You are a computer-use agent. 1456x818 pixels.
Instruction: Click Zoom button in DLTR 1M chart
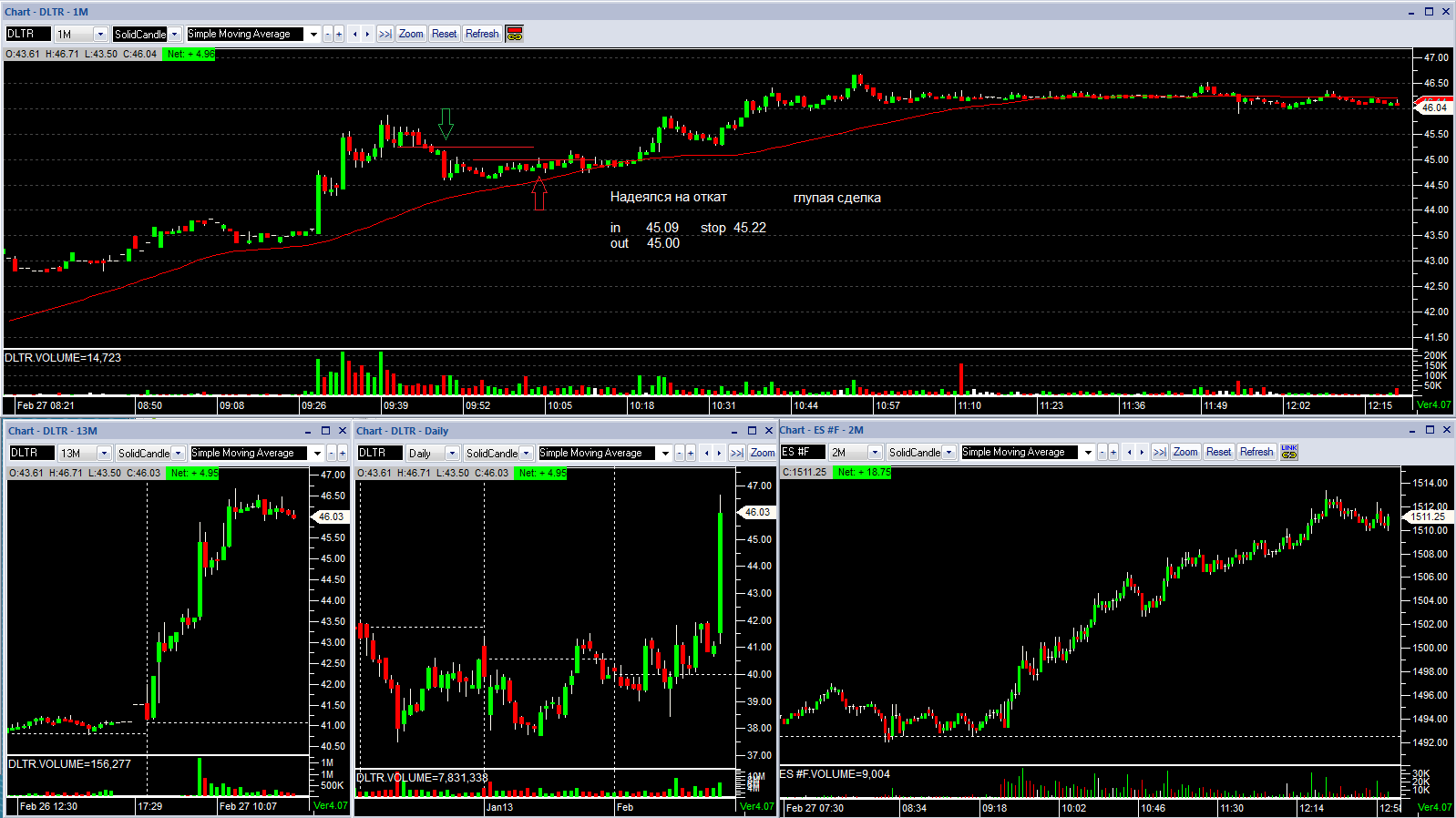[x=412, y=34]
